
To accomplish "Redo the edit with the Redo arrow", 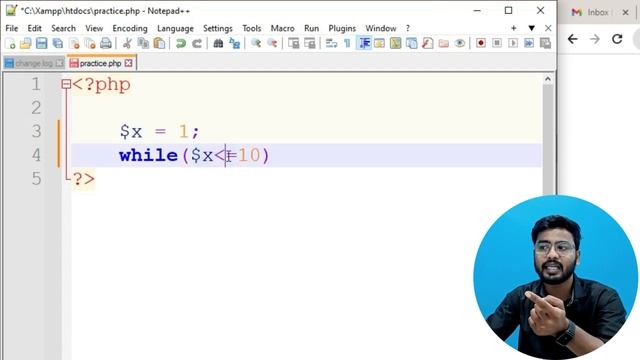I will pos(197,43).
